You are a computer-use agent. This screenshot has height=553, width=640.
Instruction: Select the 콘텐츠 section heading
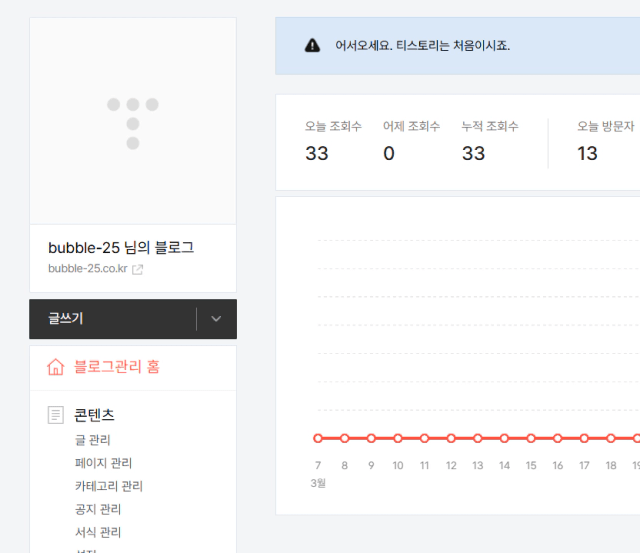click(x=94, y=415)
